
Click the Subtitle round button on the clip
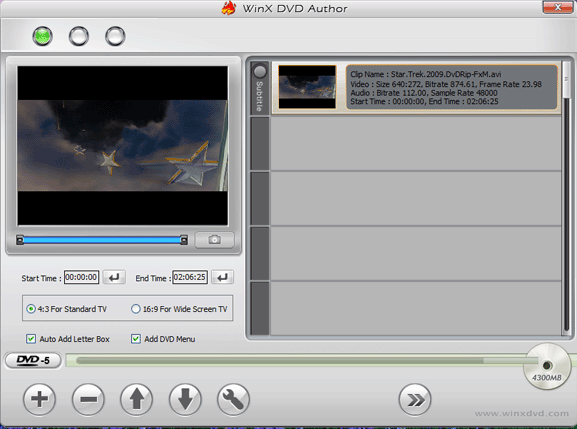(x=260, y=71)
